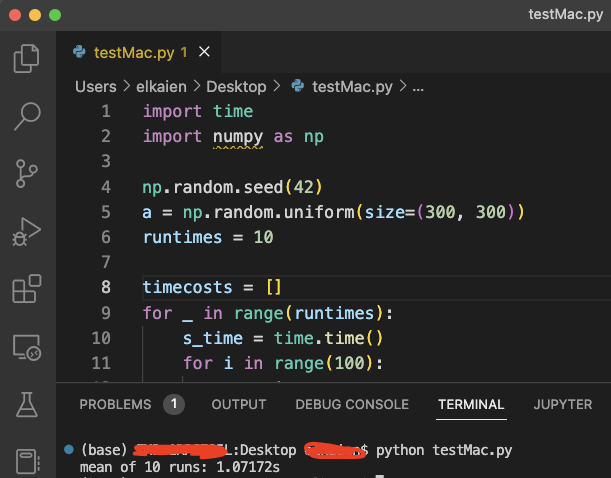Click the testMac.py breadcrumb file item
Screen dimensions: 611x478
pos(352,87)
